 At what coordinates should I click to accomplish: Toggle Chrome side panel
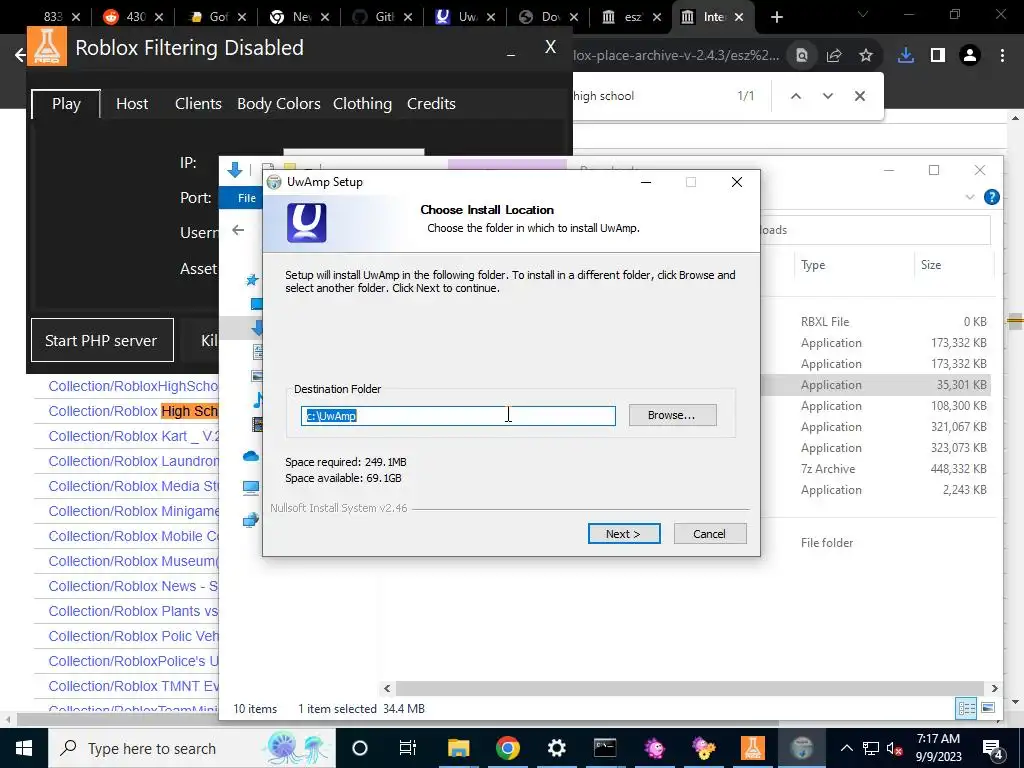(x=938, y=56)
